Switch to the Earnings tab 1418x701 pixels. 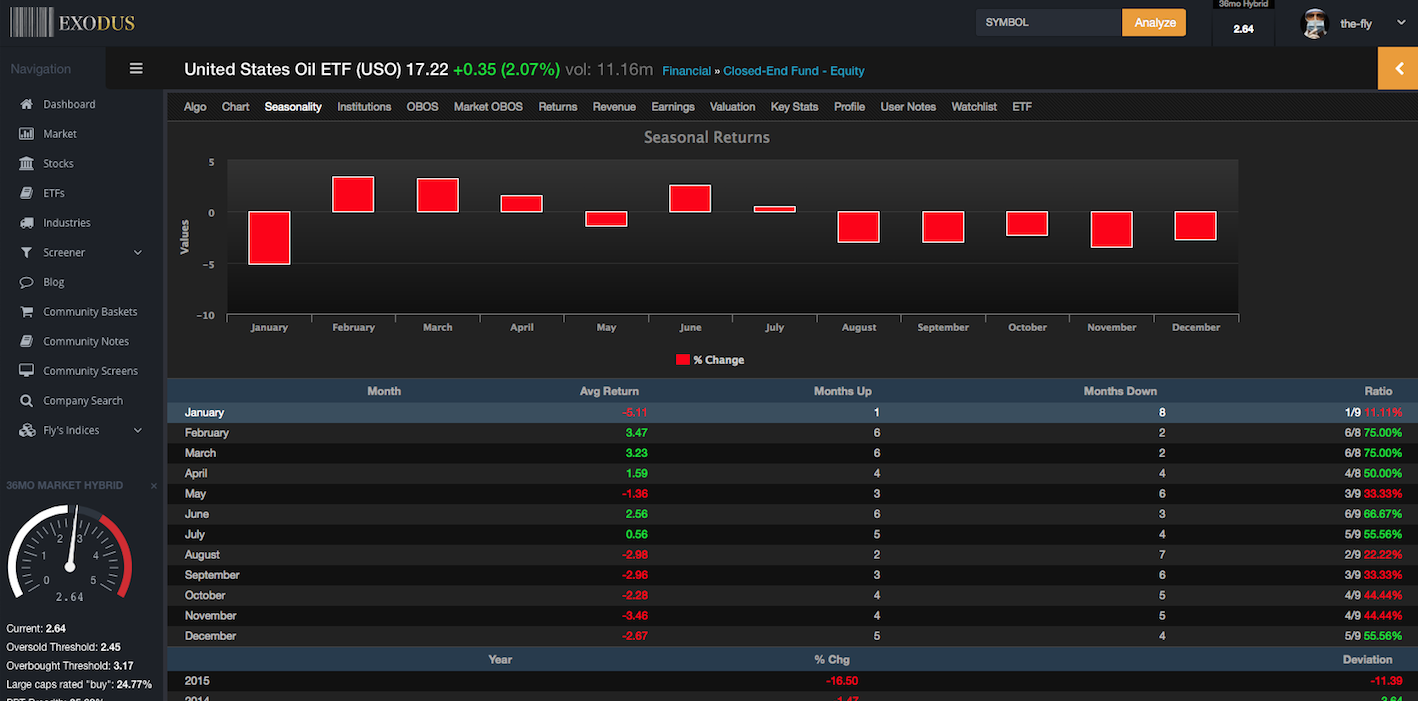[x=673, y=107]
